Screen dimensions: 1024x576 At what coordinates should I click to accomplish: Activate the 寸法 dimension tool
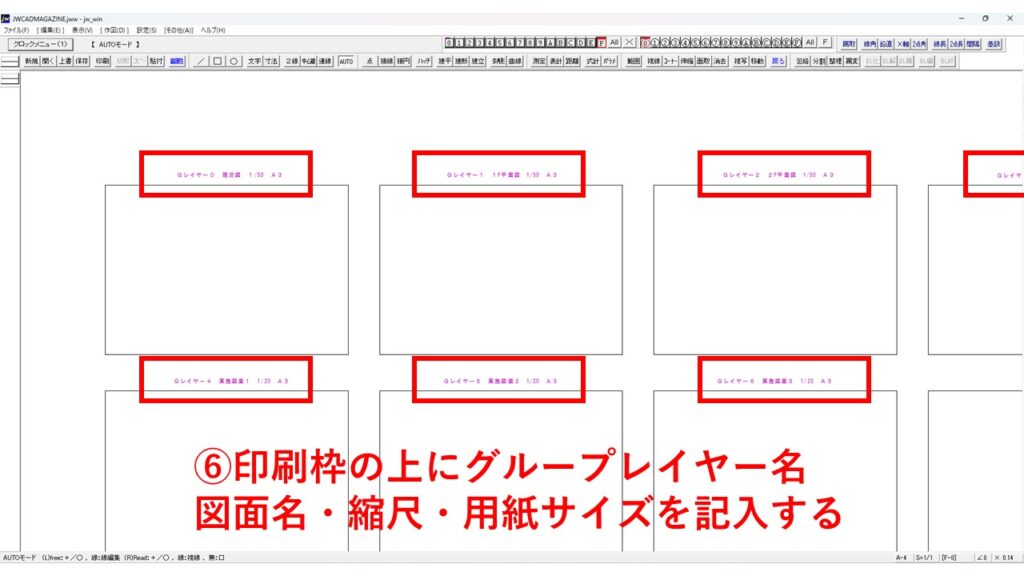(x=271, y=61)
